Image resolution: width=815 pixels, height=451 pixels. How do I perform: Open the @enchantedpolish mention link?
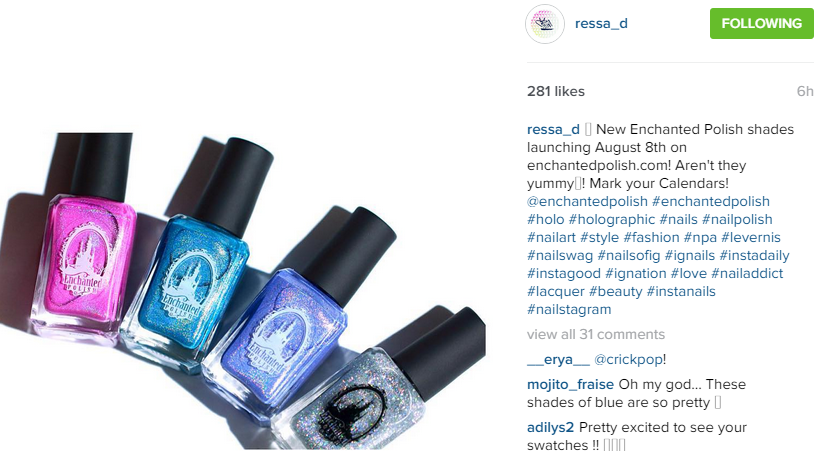point(587,202)
